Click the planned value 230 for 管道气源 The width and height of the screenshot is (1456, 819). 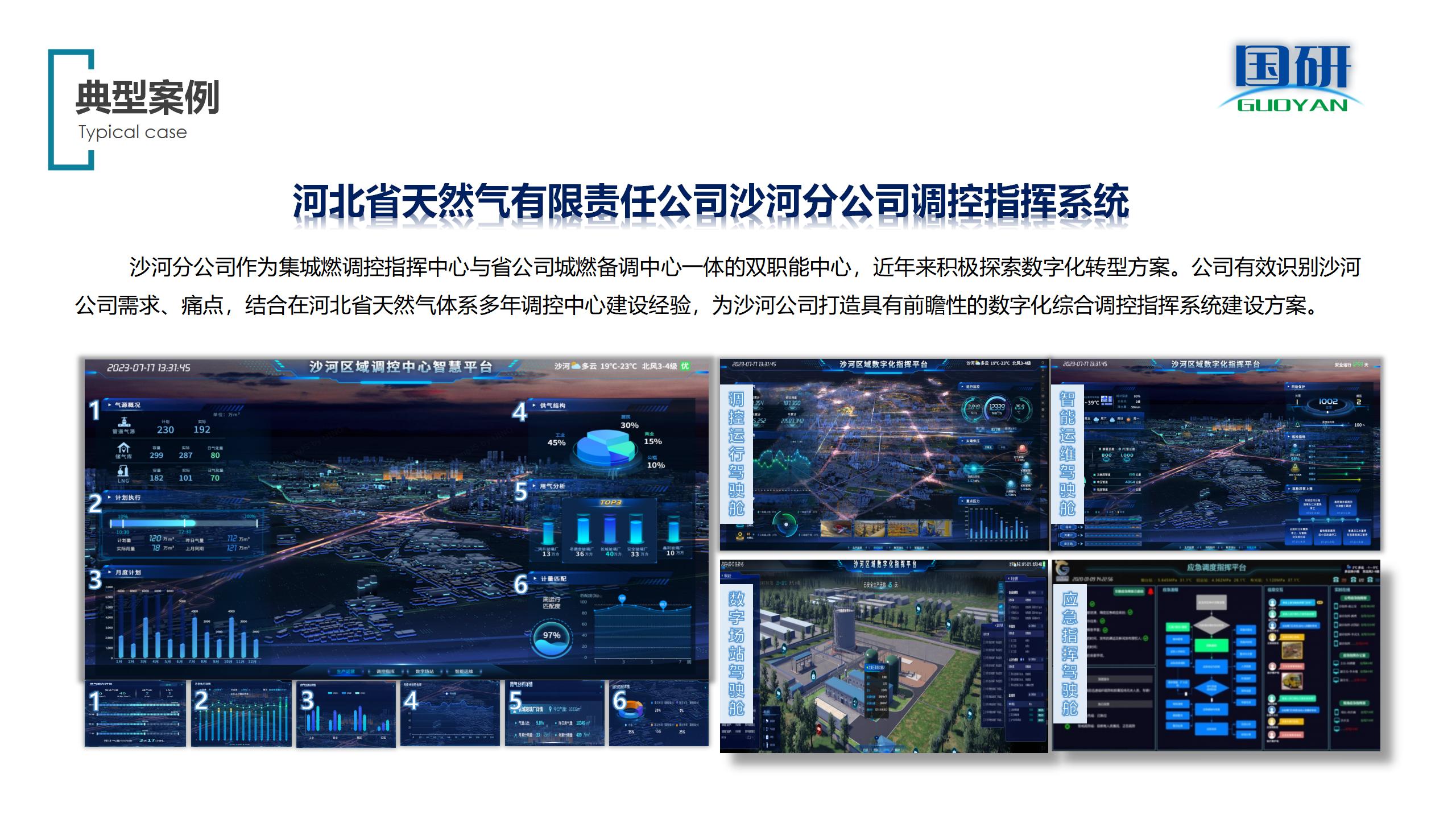[166, 430]
